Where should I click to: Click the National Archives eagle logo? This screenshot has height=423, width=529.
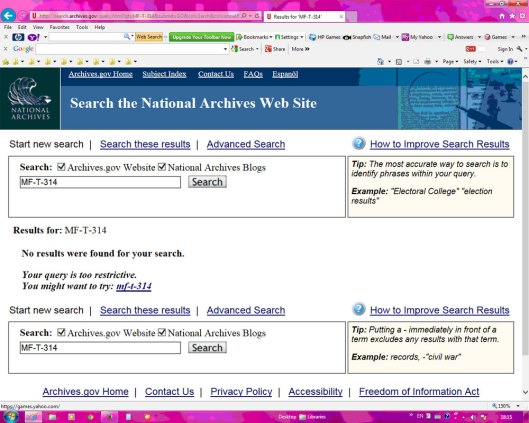[30, 98]
